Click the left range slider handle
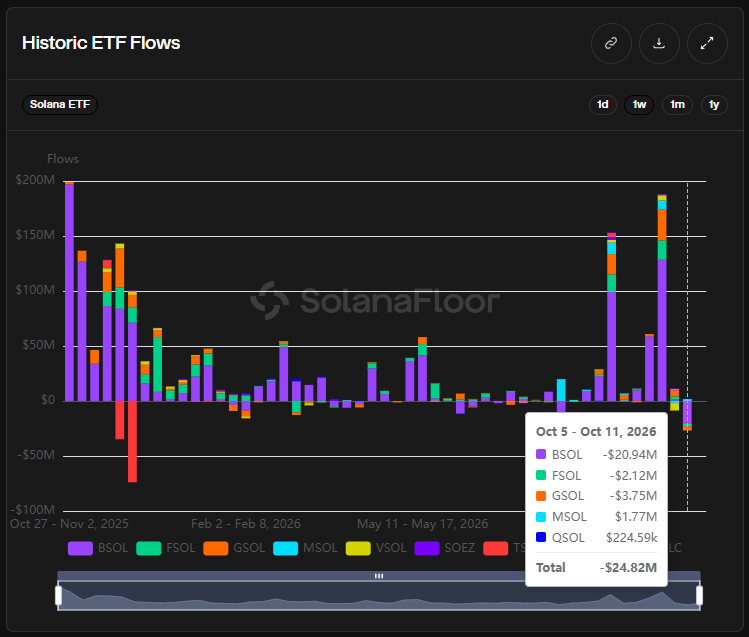This screenshot has width=749, height=637. 58,595
